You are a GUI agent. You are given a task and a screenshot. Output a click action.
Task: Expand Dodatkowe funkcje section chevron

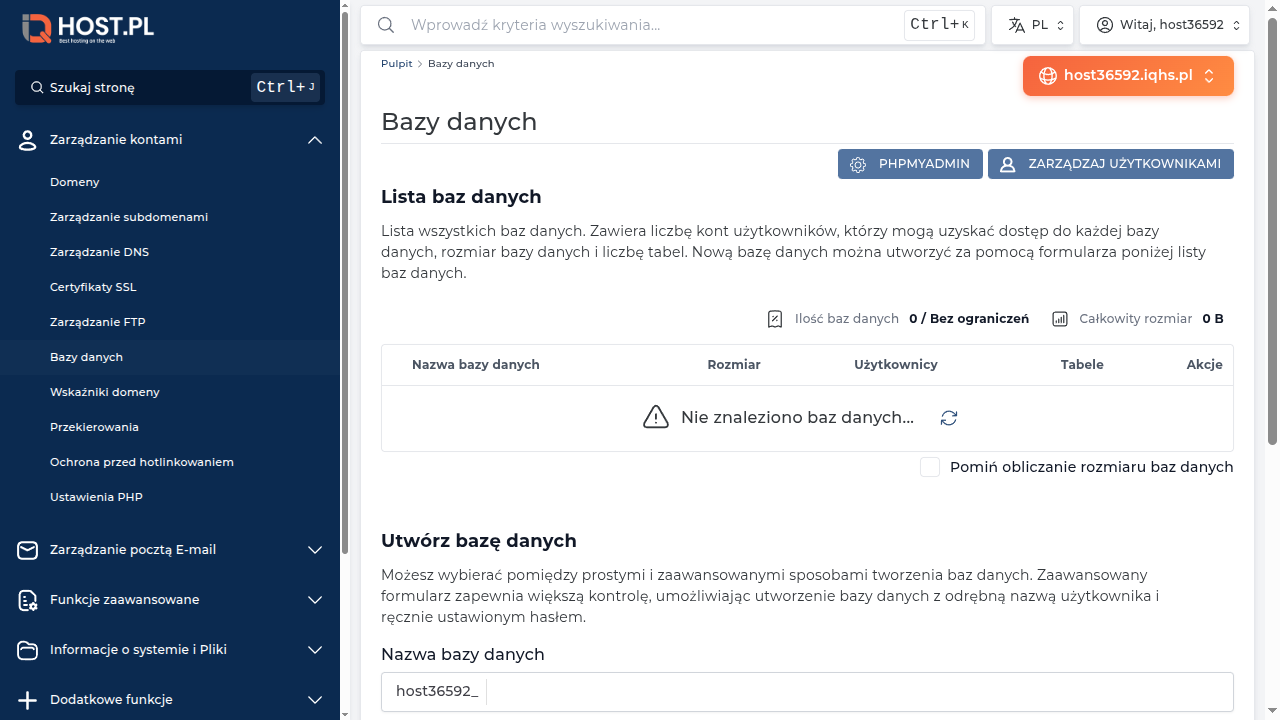tap(315, 700)
